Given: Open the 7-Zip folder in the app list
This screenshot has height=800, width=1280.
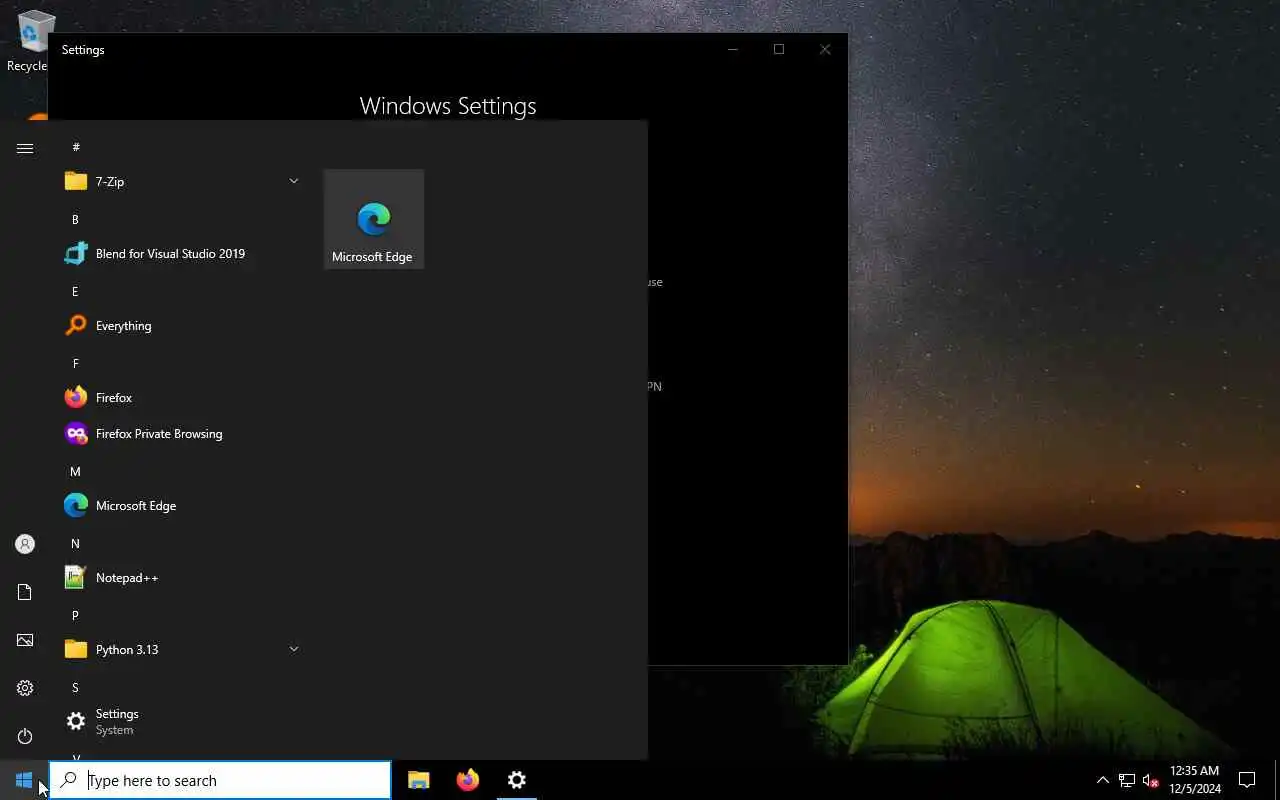Looking at the screenshot, I should [x=182, y=181].
